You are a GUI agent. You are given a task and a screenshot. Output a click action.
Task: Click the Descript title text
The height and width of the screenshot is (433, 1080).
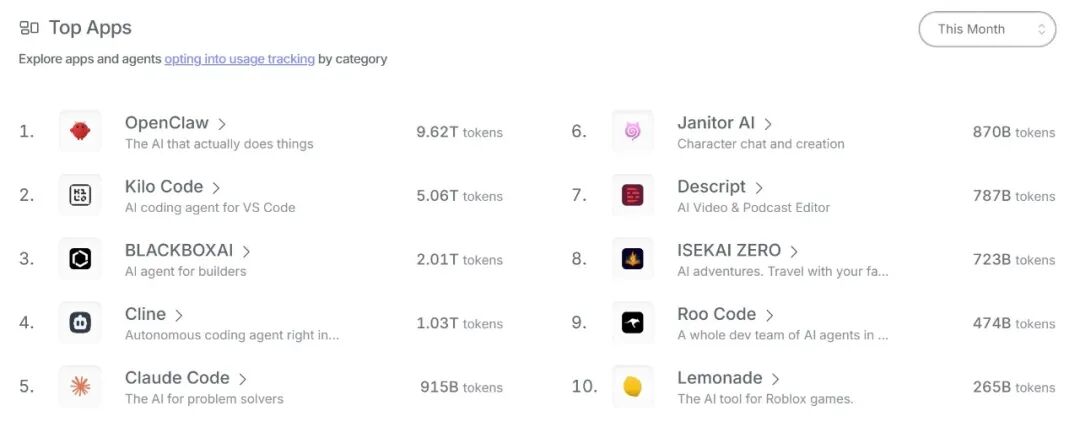pos(711,187)
